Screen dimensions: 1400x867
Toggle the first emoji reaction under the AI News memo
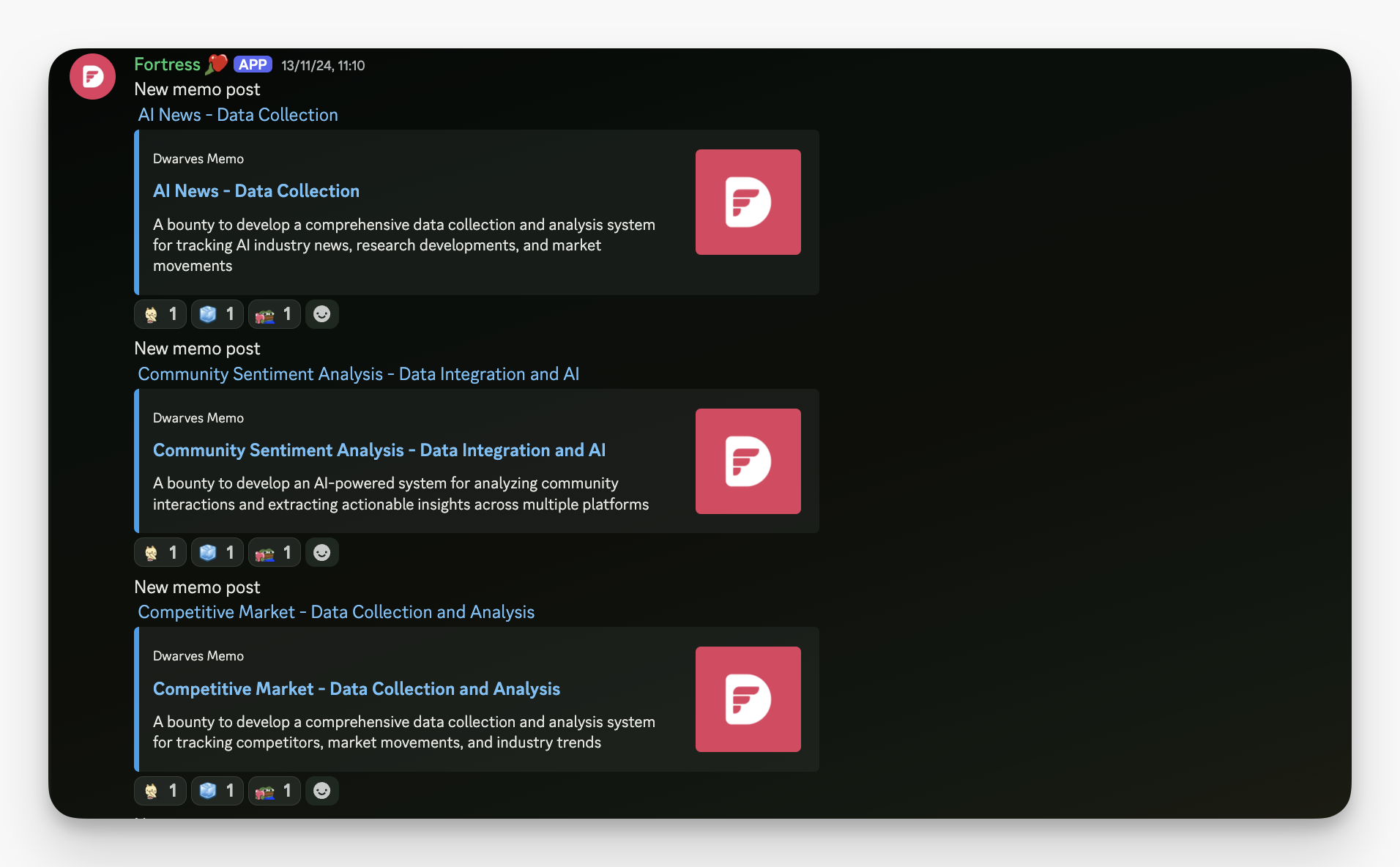(160, 314)
